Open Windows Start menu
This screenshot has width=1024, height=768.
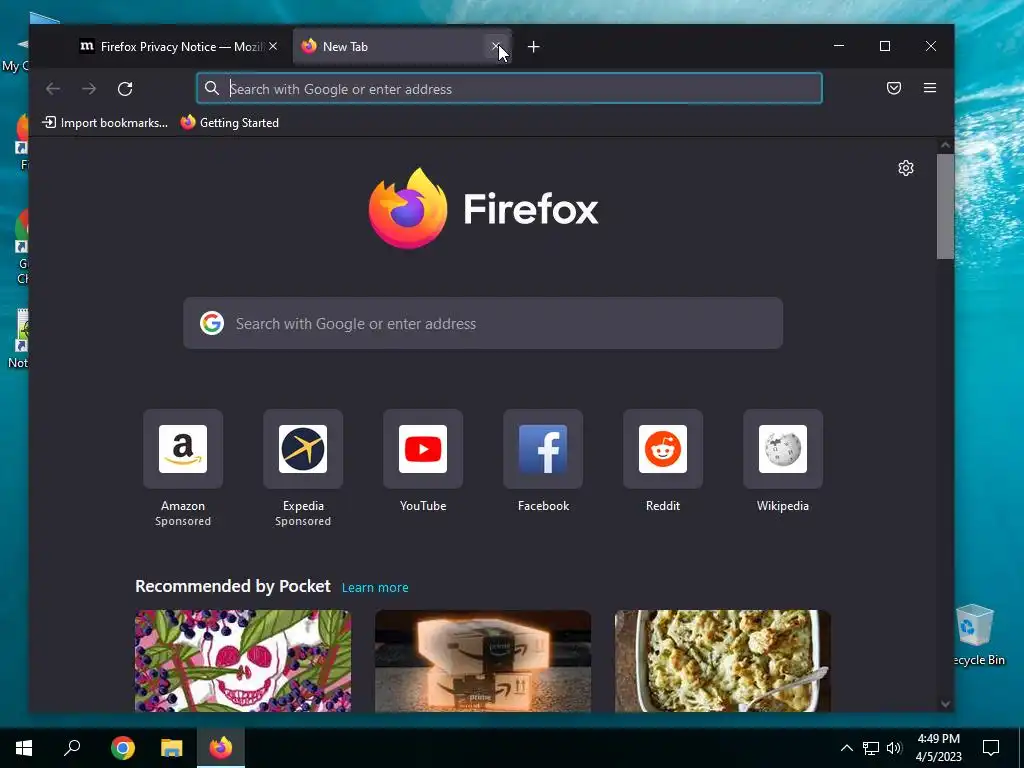pyautogui.click(x=24, y=748)
